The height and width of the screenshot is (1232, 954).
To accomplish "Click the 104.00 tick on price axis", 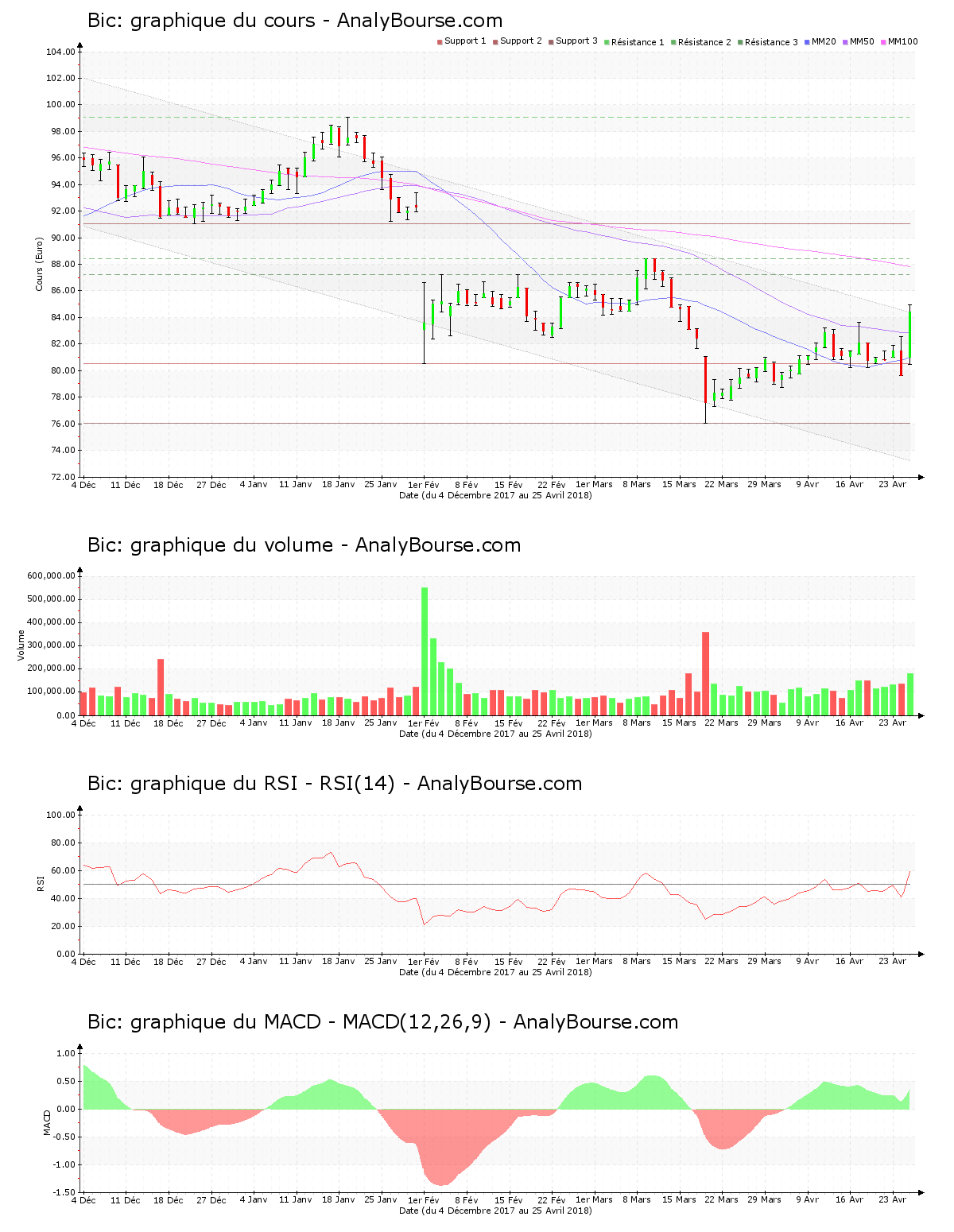I will [x=60, y=52].
